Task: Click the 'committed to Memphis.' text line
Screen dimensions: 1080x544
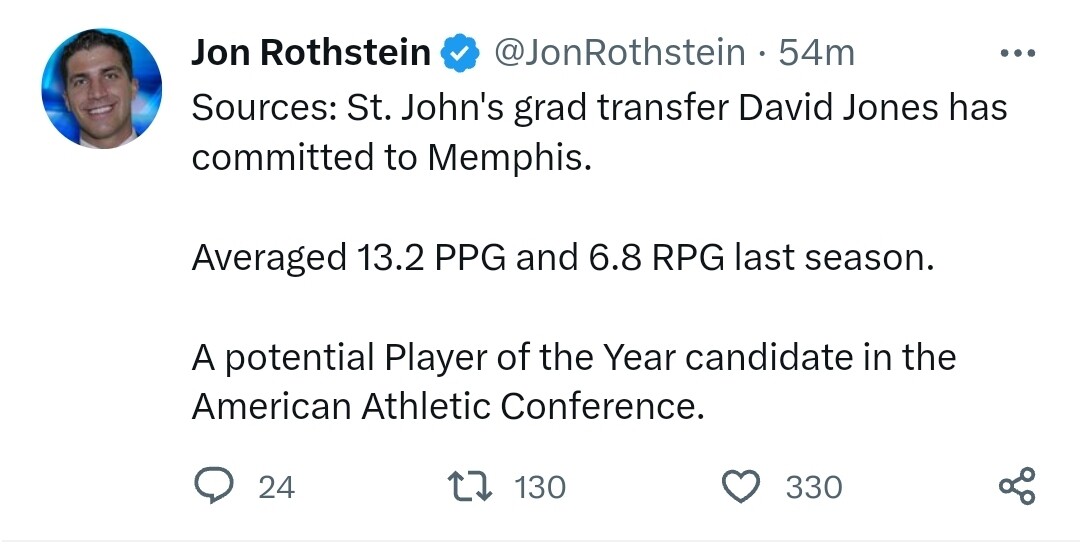Action: pos(391,157)
